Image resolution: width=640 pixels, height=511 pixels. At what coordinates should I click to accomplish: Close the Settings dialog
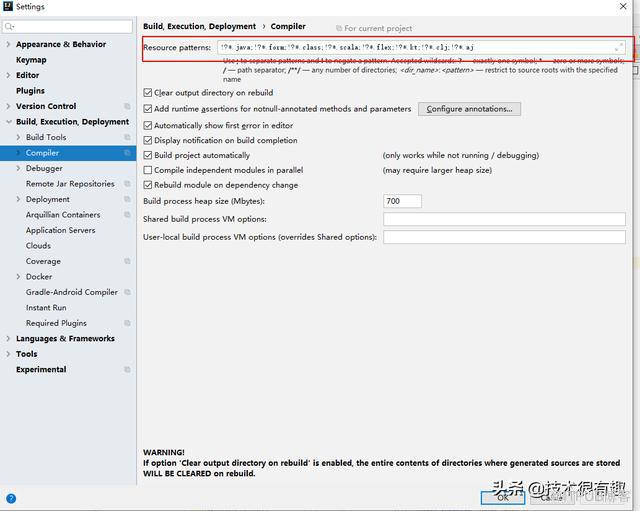[x=623, y=6]
